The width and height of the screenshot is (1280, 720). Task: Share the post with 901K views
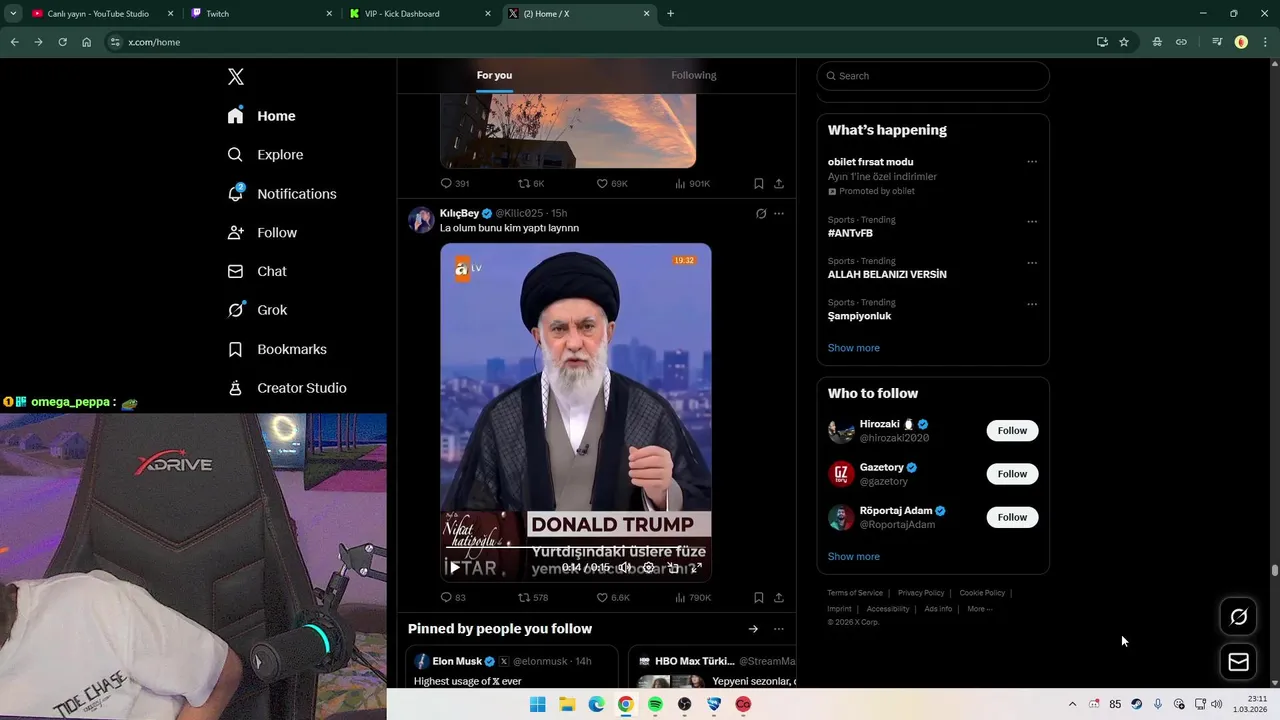(779, 184)
